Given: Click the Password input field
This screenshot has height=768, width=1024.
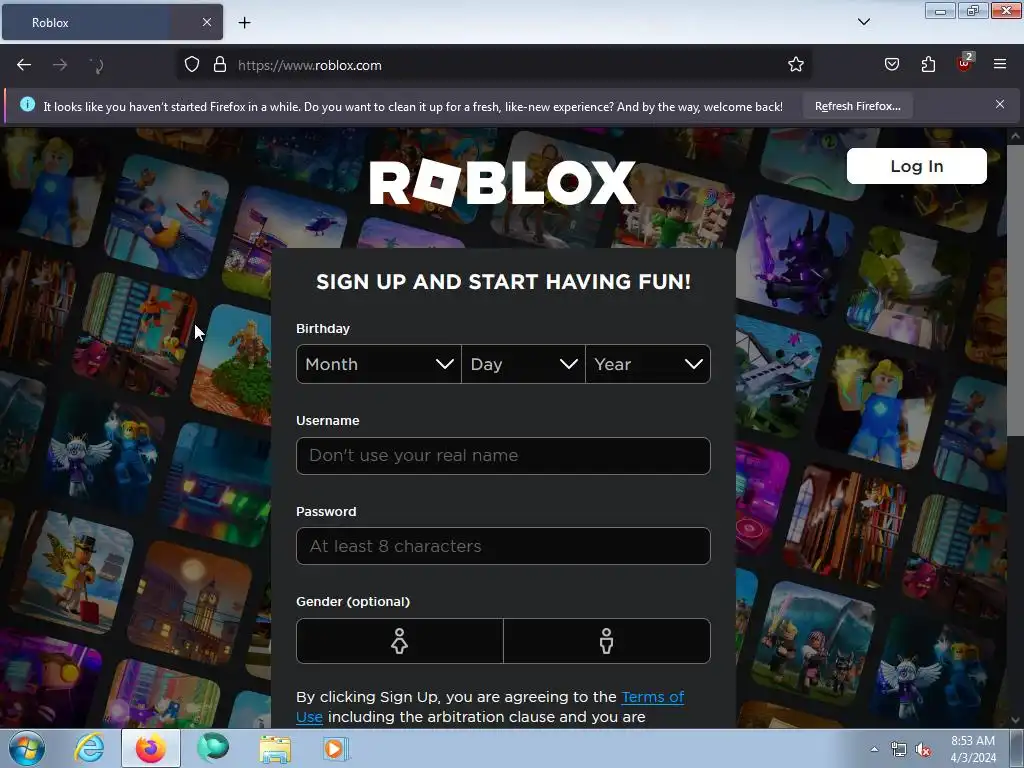Looking at the screenshot, I should [503, 546].
